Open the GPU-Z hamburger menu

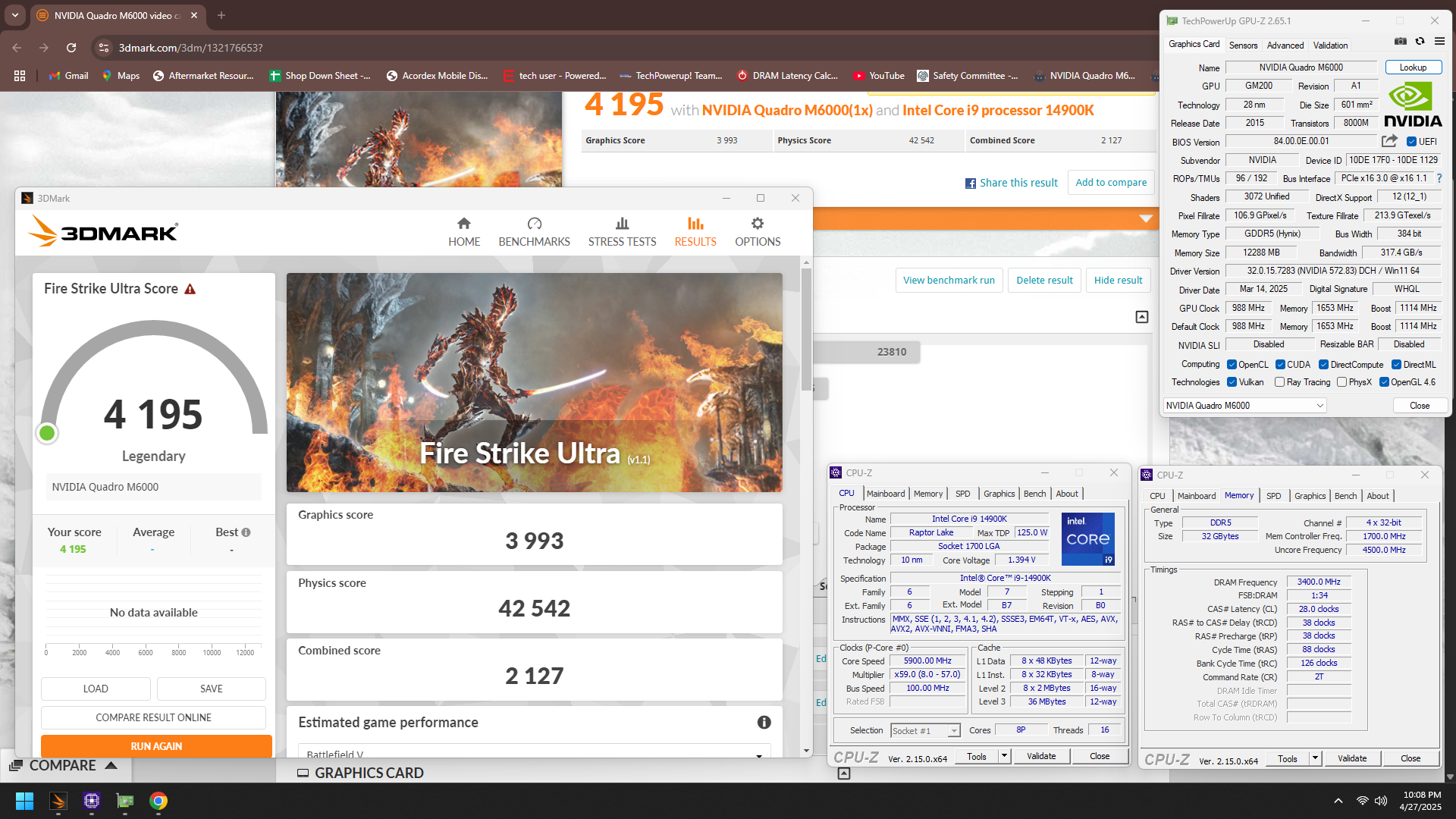(x=1439, y=41)
